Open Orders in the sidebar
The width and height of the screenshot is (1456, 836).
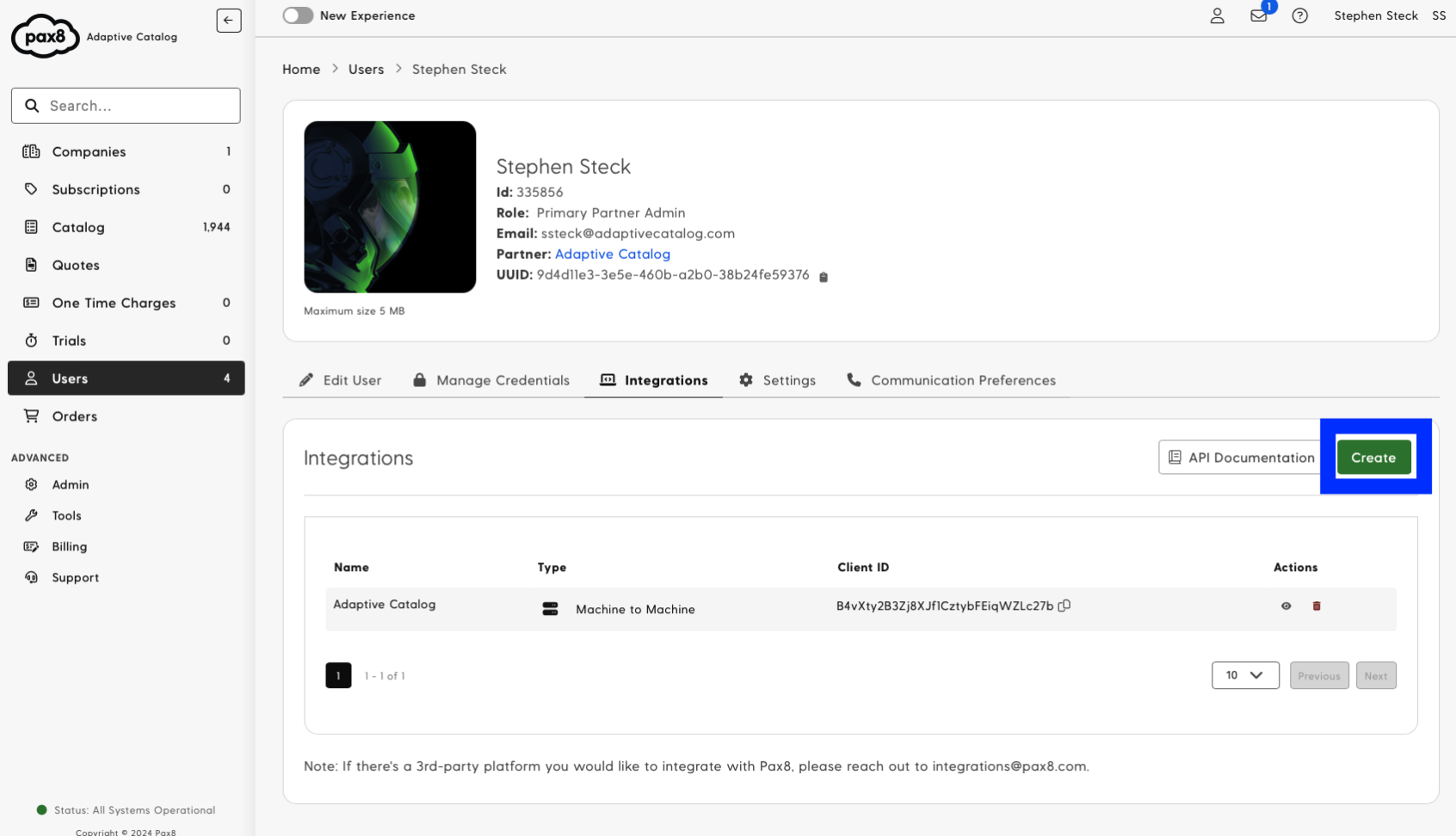pyautogui.click(x=126, y=416)
